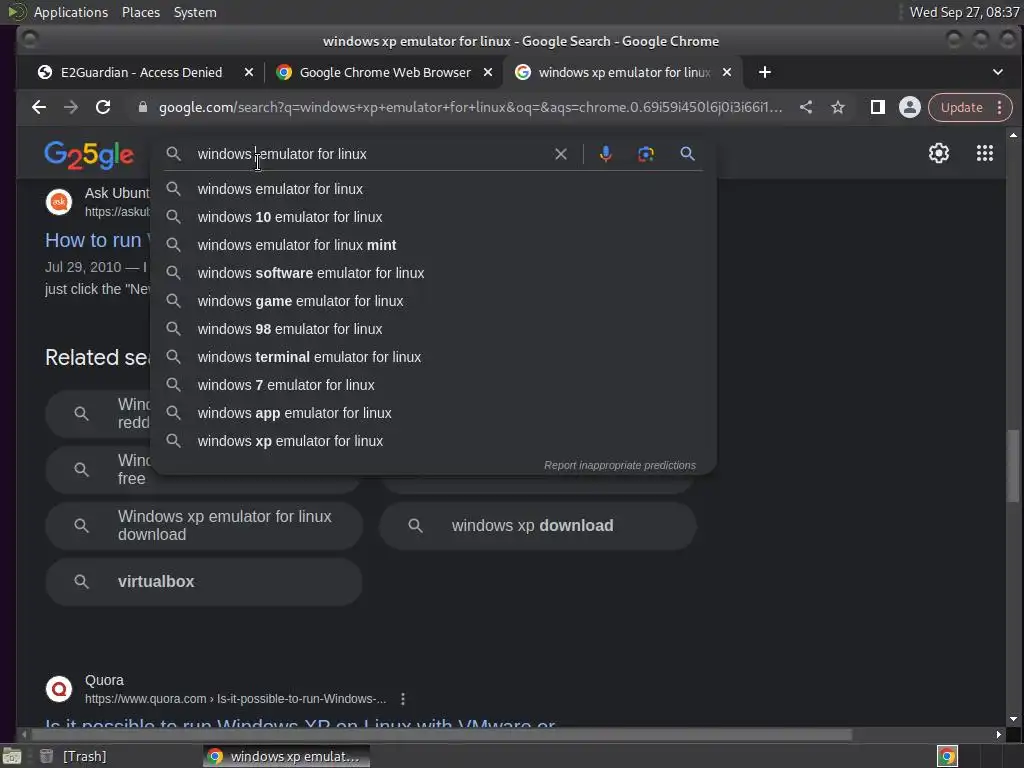Click the [Trash] taskbar entry
1024x768 pixels.
pos(74,756)
